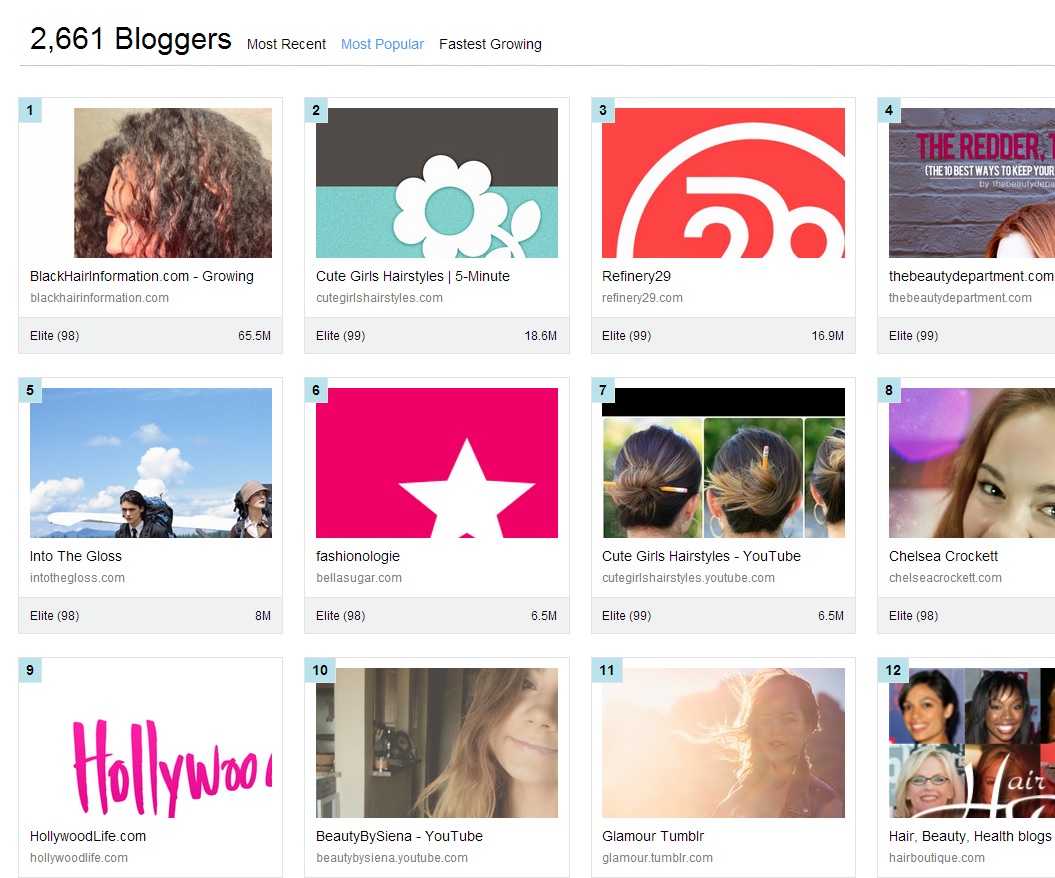Open the Cute Girls Hairstyles YouTube bun thumbnail

click(x=723, y=463)
